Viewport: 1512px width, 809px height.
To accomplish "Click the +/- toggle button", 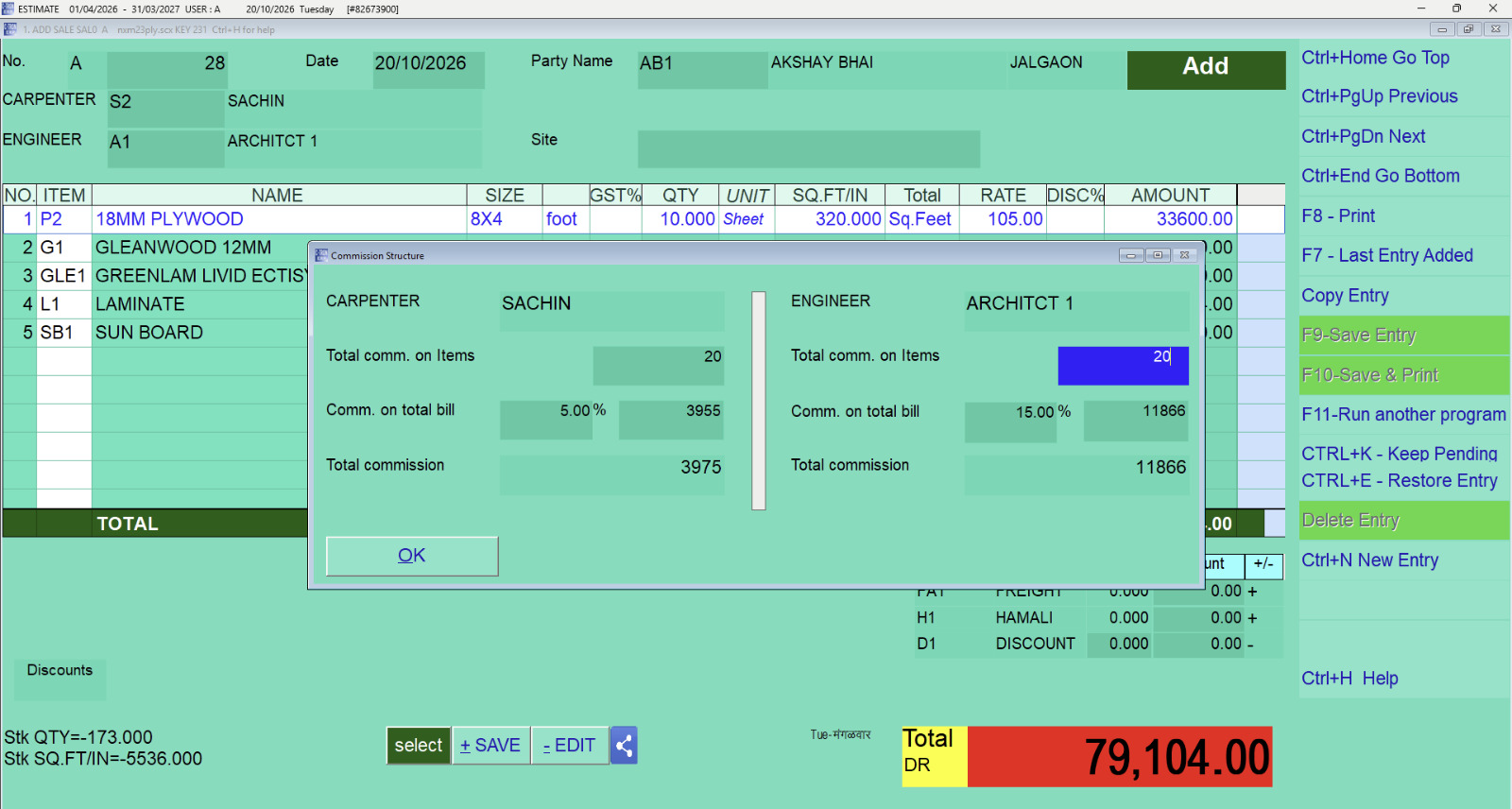I will point(1263,564).
